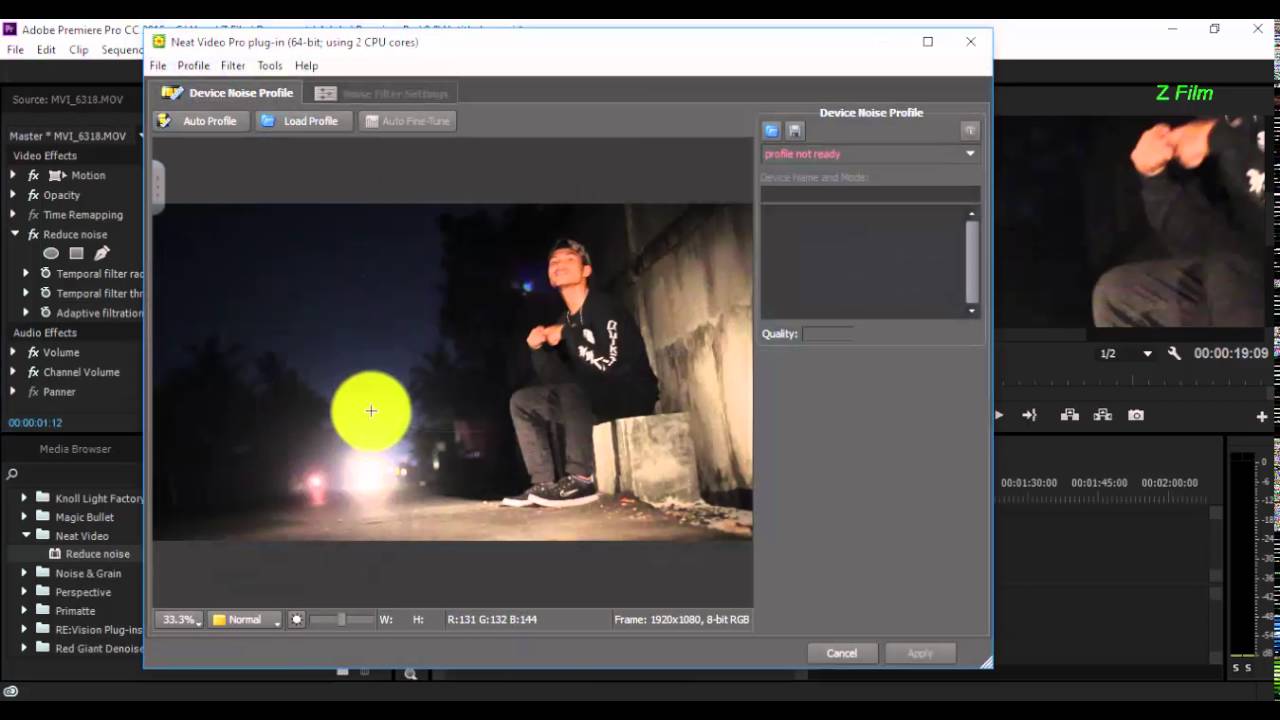This screenshot has width=1280, height=720.
Task: Click the Go to Out point icon
Action: [x=1030, y=415]
